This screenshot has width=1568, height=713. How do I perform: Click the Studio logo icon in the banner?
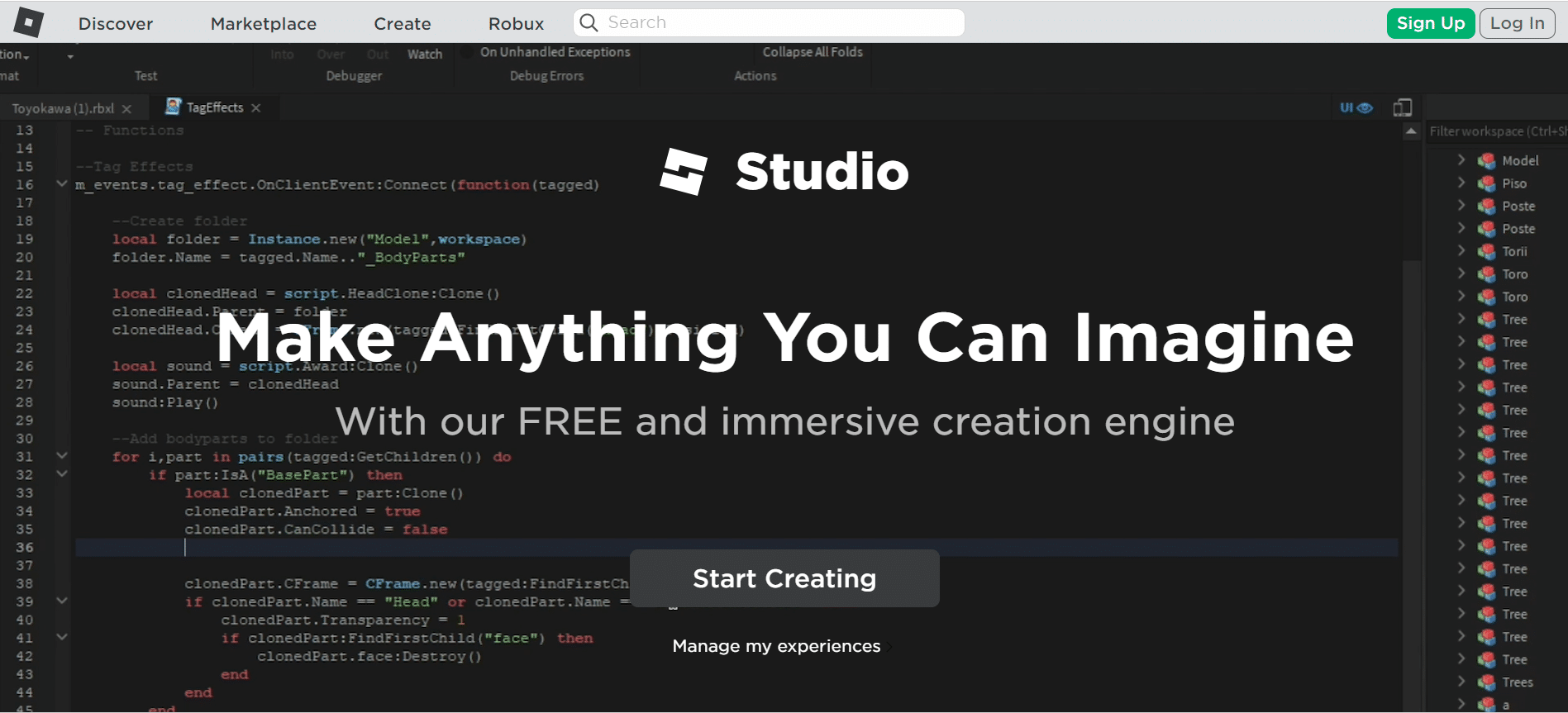684,171
